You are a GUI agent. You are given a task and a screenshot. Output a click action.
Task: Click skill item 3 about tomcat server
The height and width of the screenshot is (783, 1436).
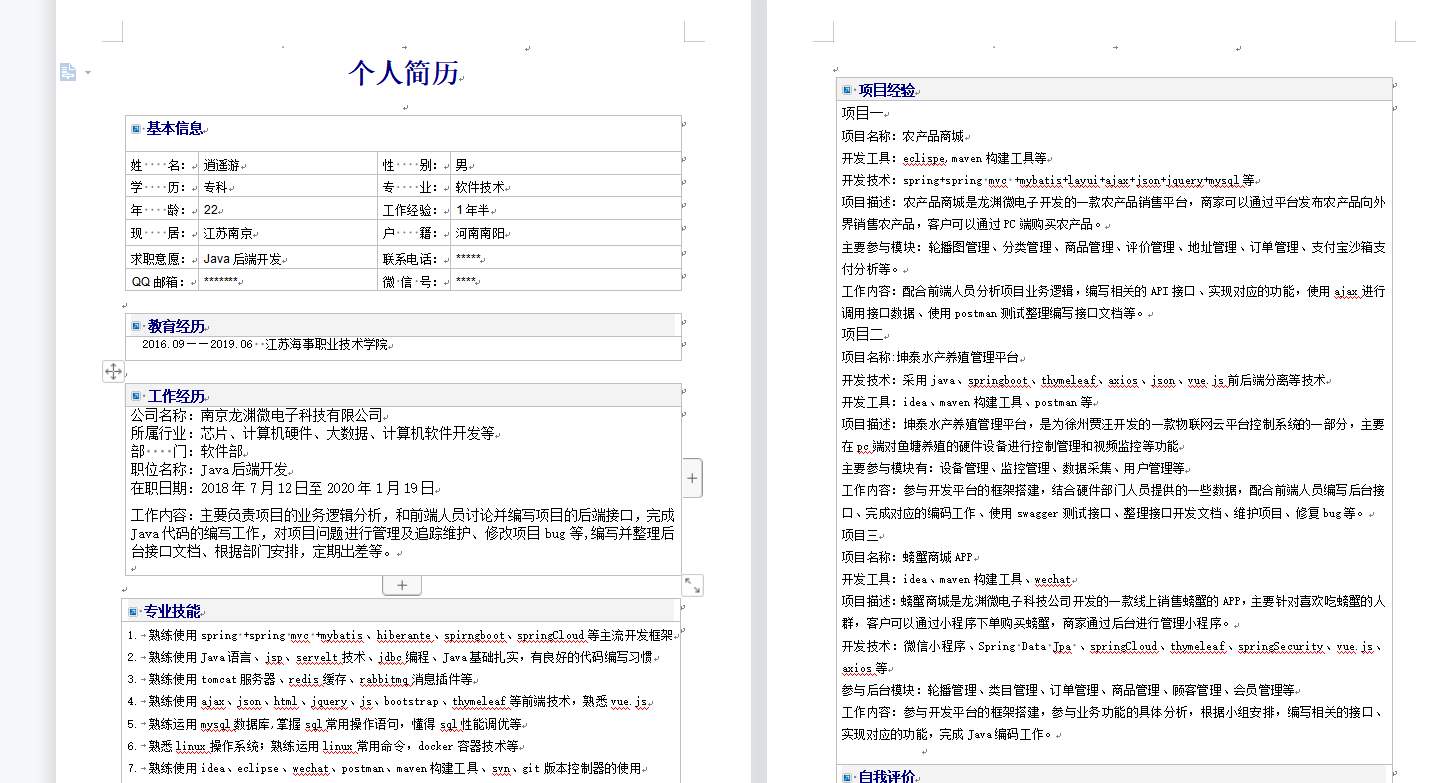tap(301, 679)
